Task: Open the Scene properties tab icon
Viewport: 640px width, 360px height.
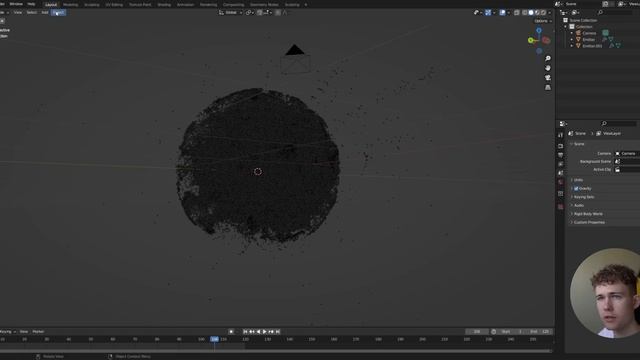Action: coord(560,173)
